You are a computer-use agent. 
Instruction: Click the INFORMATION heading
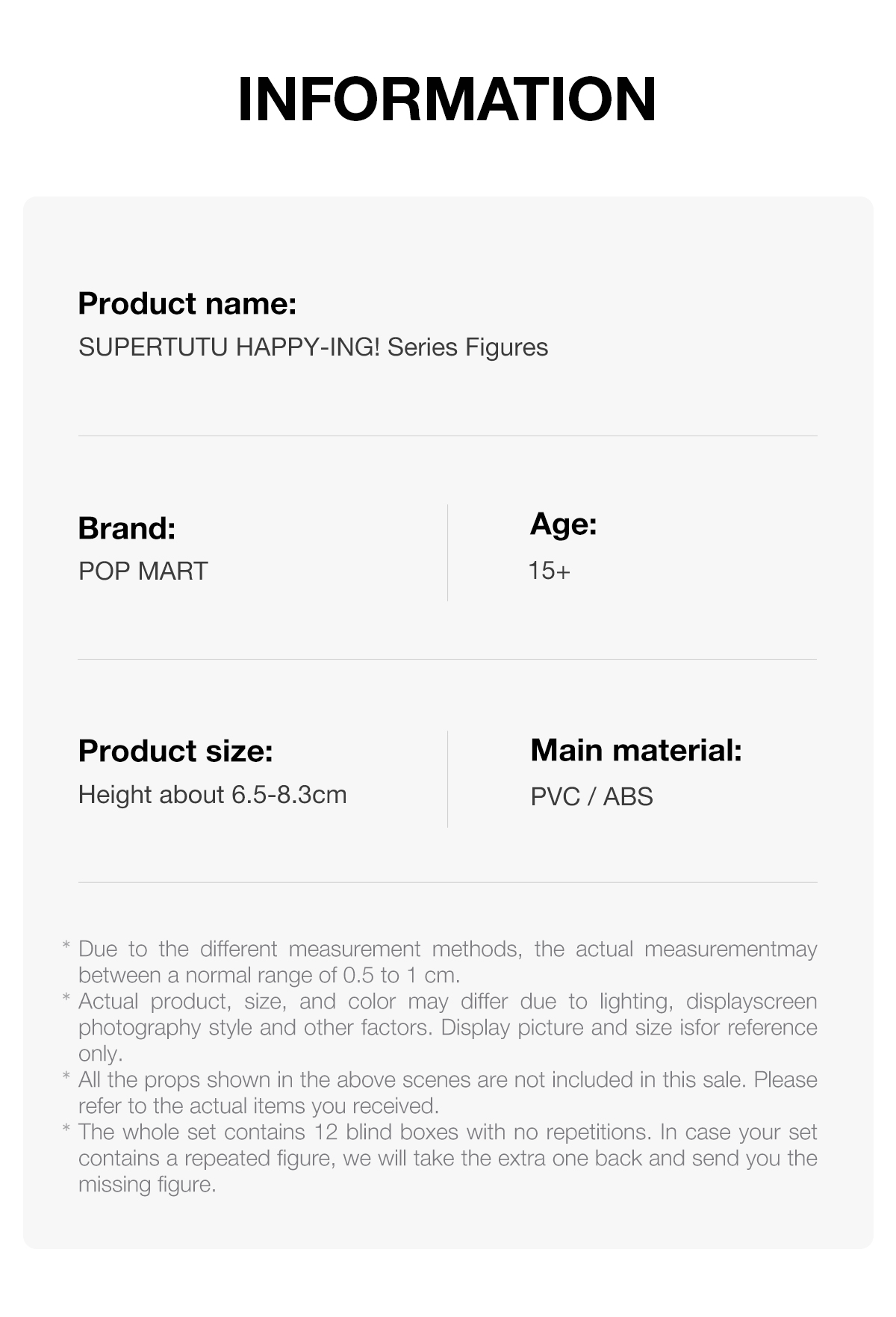447,99
